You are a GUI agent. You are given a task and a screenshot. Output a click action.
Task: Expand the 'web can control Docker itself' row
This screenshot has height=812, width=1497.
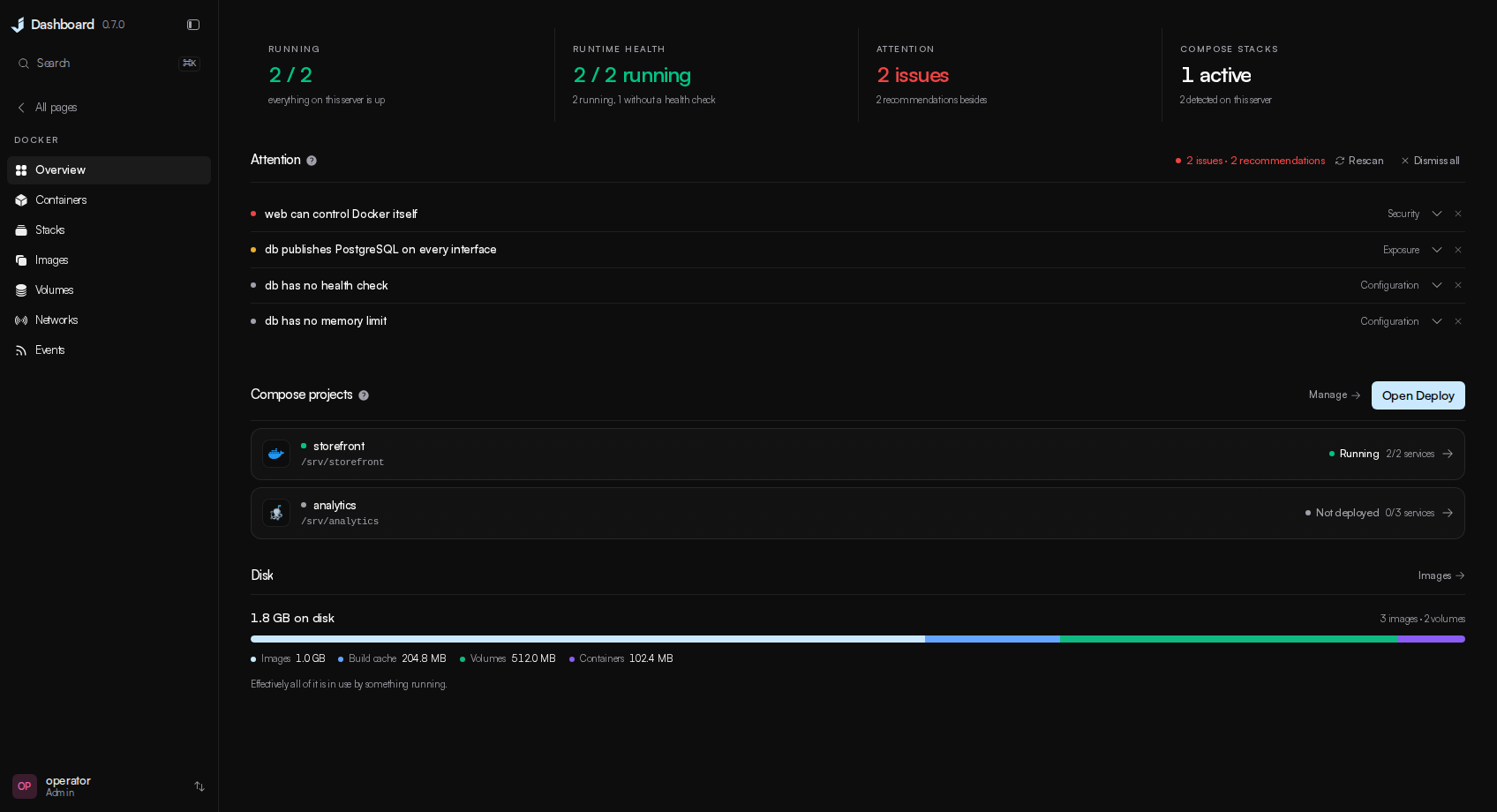(1437, 214)
